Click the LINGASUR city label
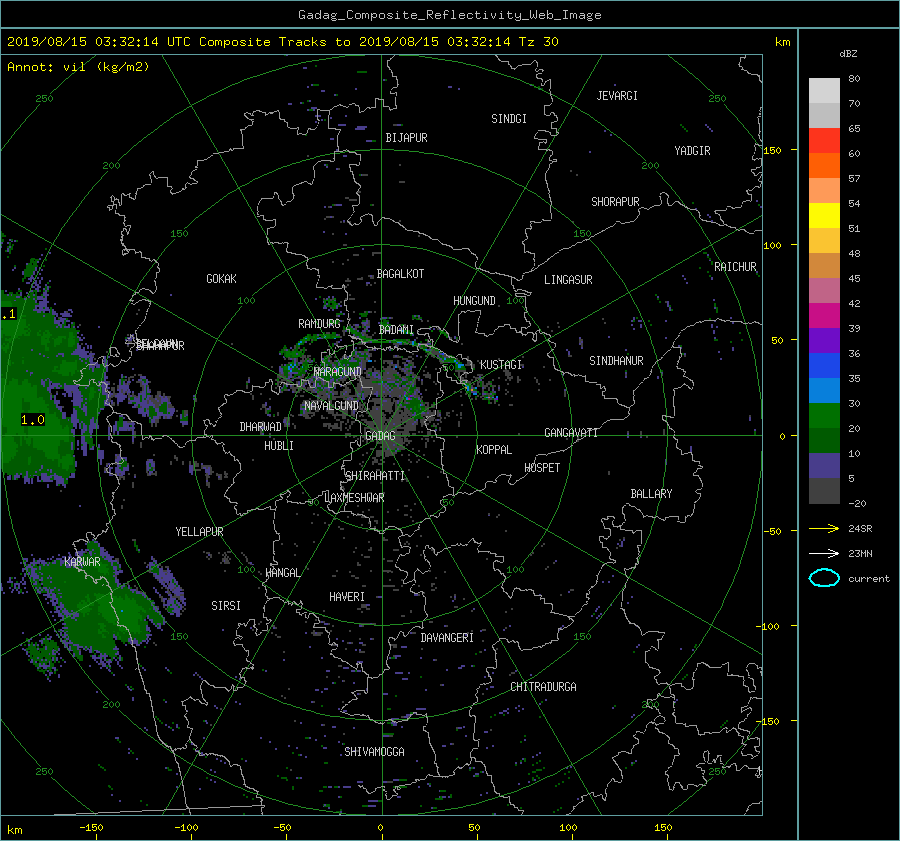 (x=568, y=280)
